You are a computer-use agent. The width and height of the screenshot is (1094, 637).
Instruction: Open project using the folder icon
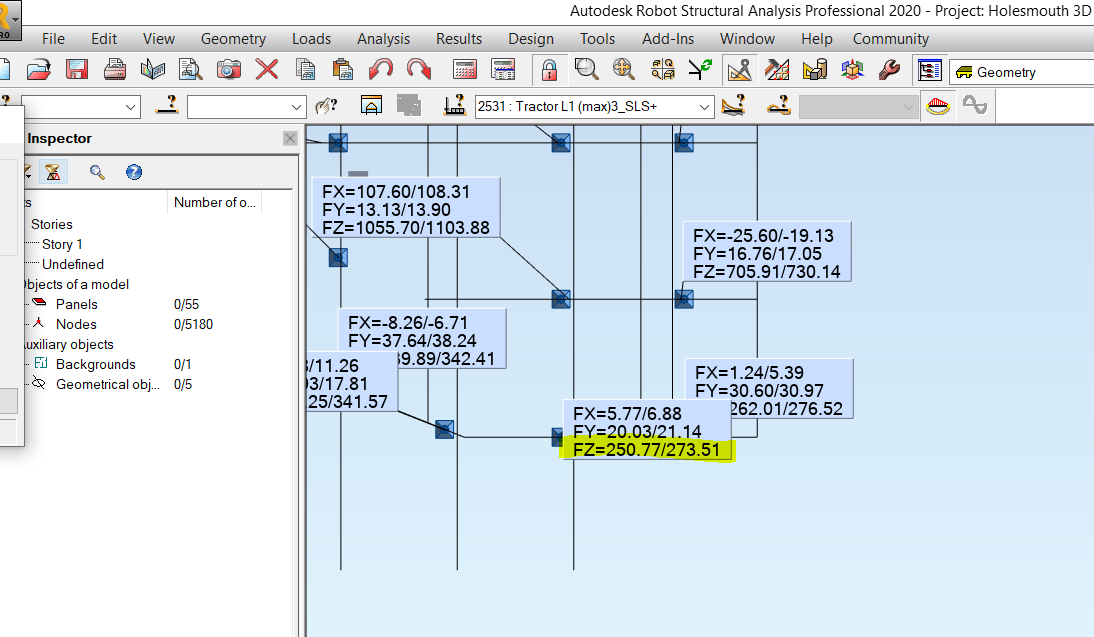[39, 70]
